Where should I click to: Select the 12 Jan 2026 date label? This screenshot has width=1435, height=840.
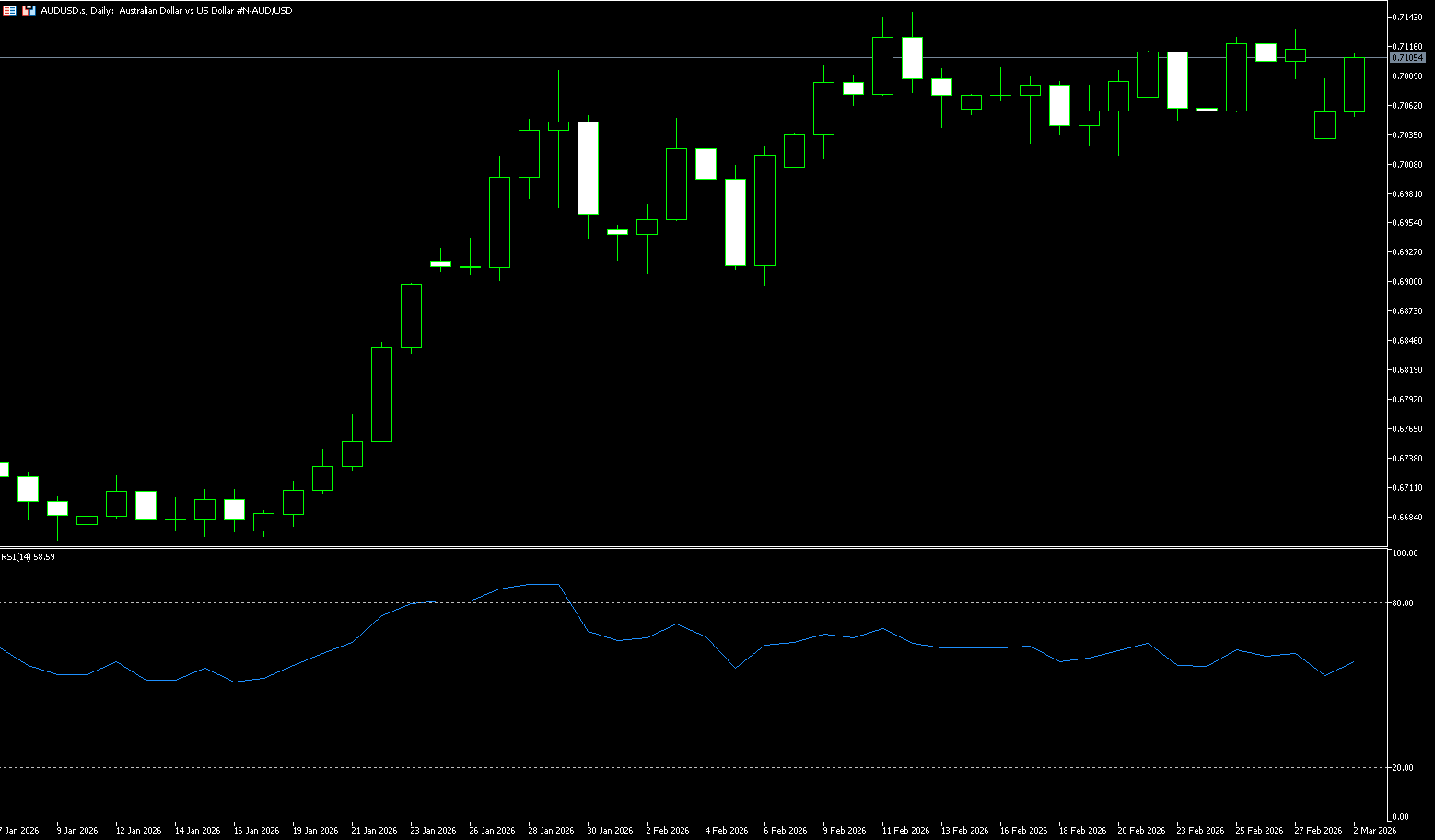pyautogui.click(x=138, y=831)
